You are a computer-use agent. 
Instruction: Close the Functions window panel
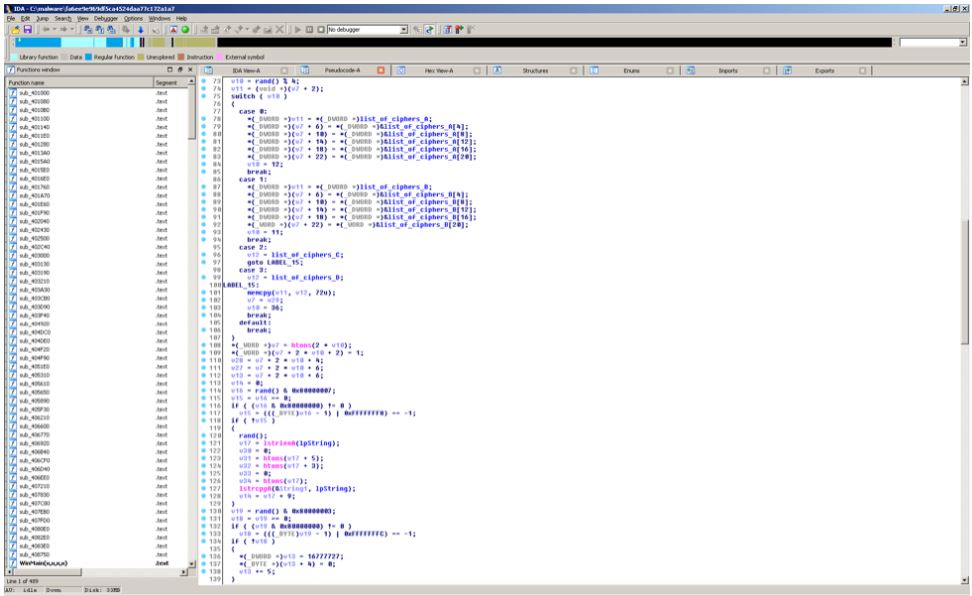(x=190, y=69)
